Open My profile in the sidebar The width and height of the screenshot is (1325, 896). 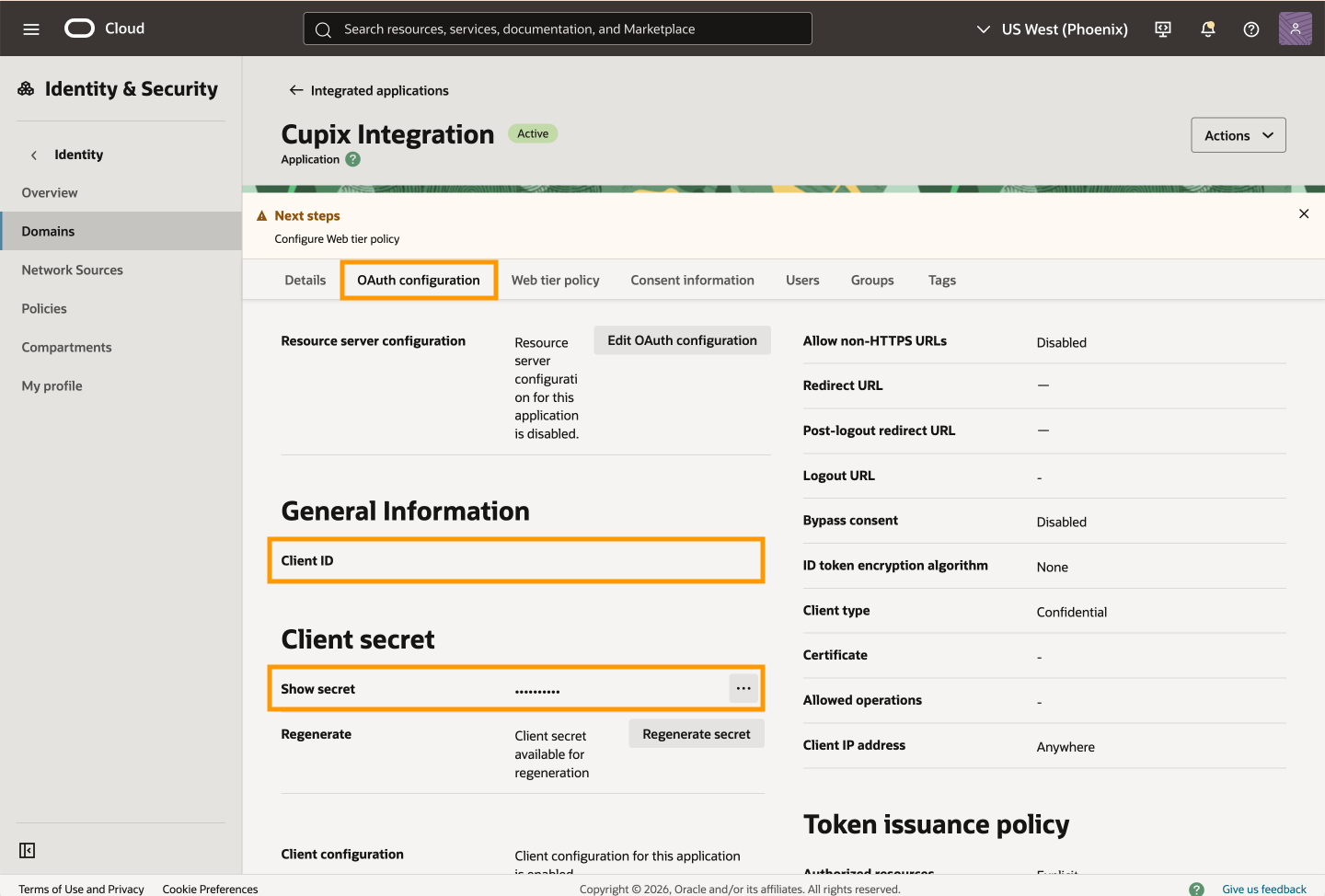point(52,385)
